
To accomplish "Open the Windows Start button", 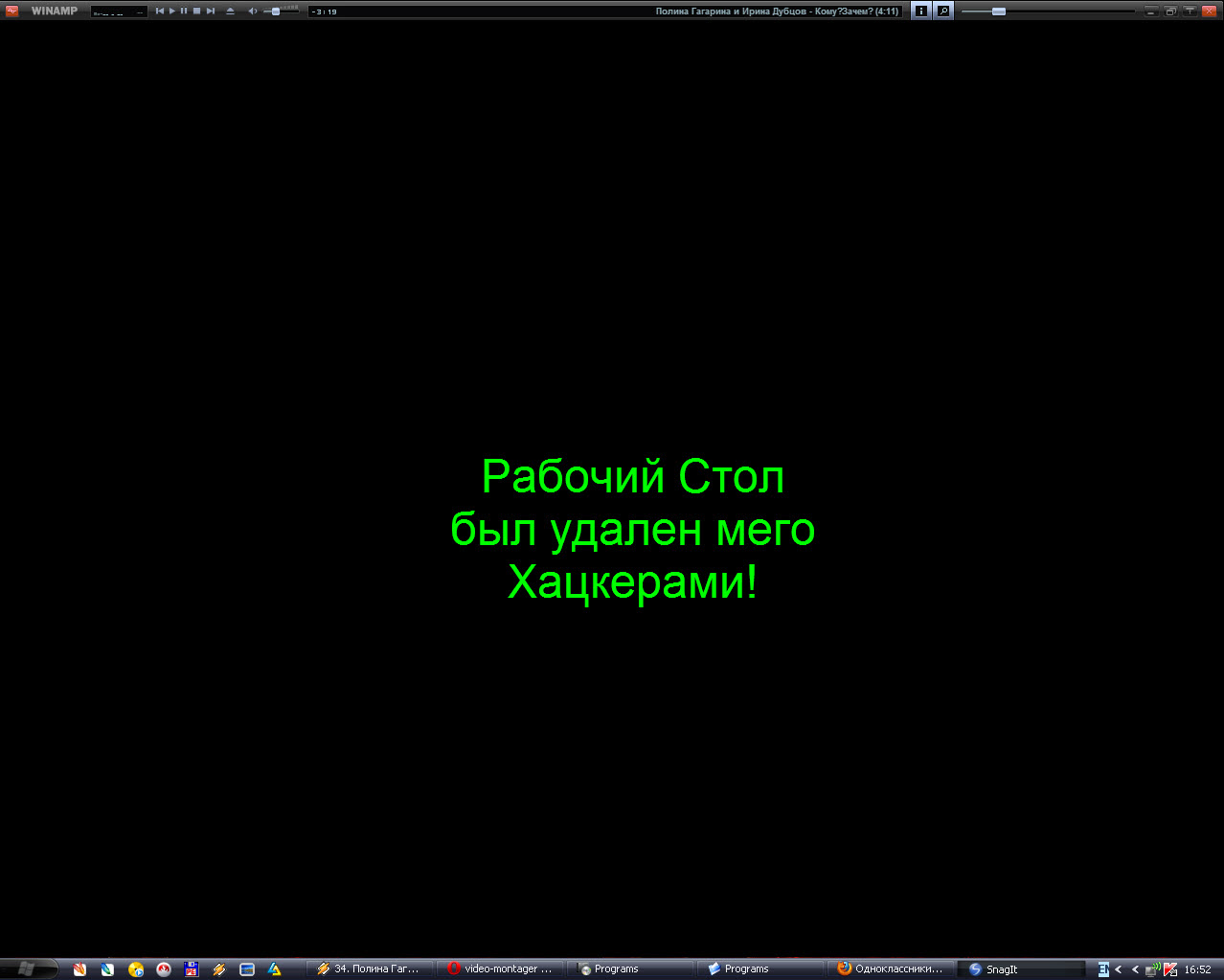I will pyautogui.click(x=27, y=969).
